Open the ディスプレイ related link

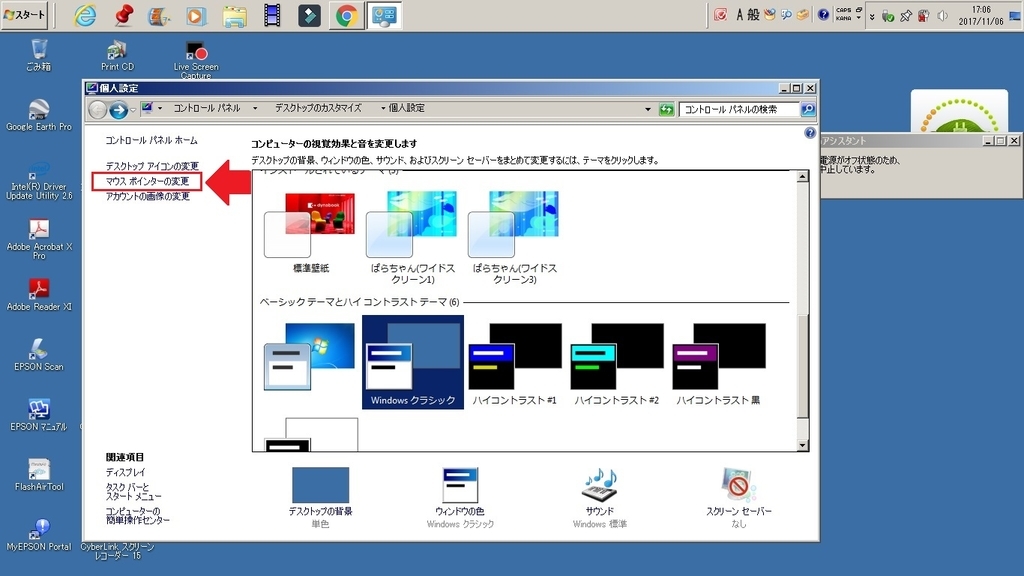click(x=125, y=472)
